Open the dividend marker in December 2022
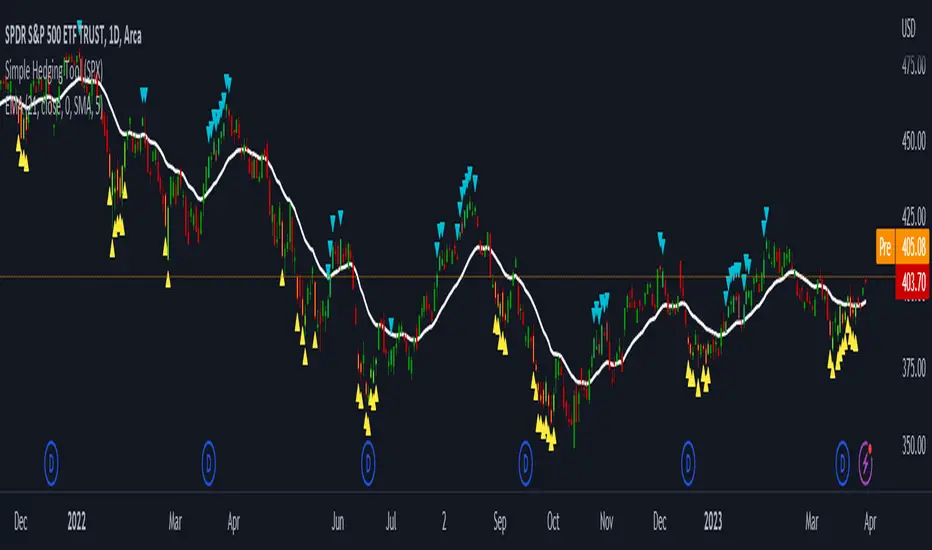Image resolution: width=932 pixels, height=550 pixels. (x=688, y=463)
